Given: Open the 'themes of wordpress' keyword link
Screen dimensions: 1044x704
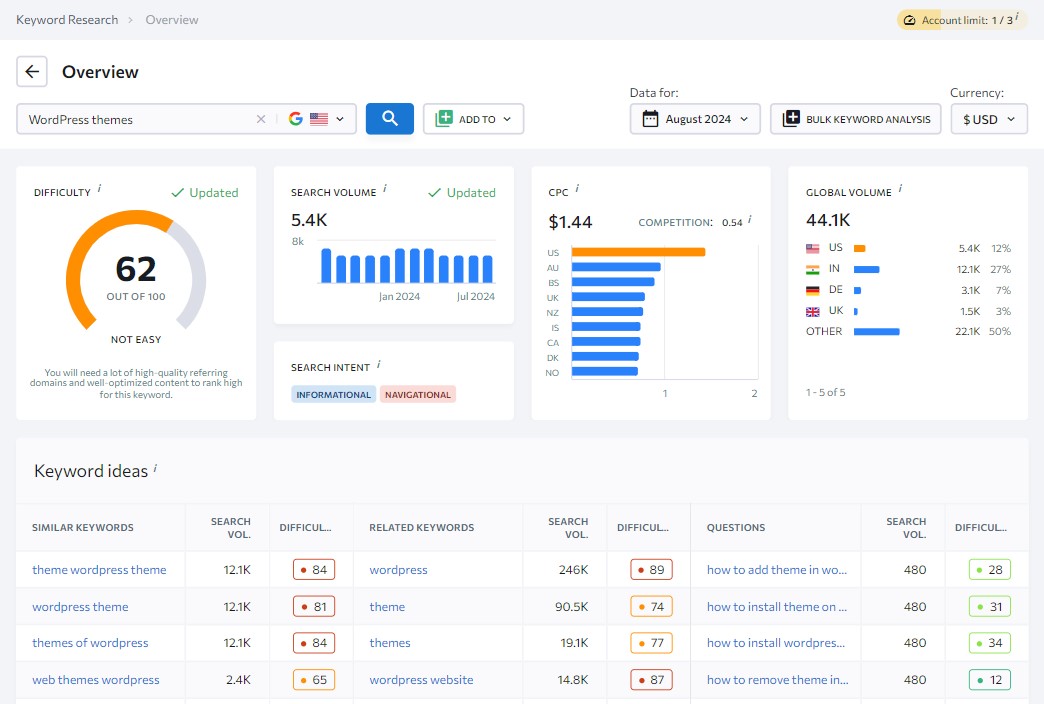Looking at the screenshot, I should 91,643.
